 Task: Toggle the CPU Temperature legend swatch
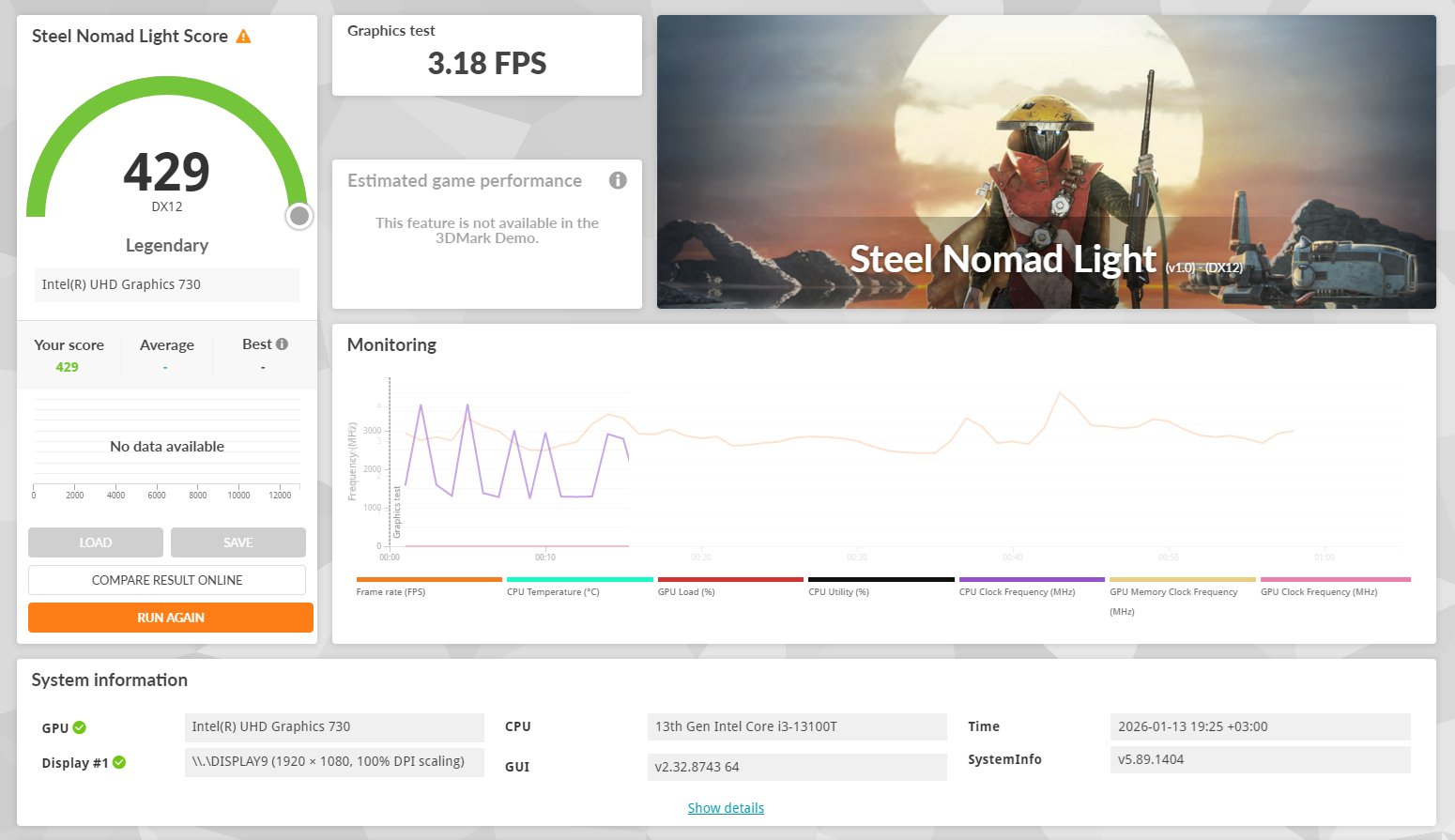[580, 579]
